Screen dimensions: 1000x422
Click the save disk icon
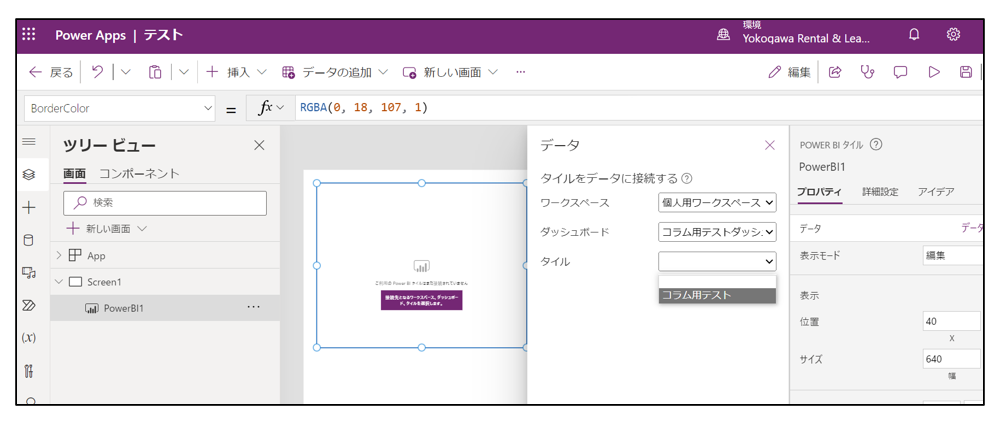pyautogui.click(x=966, y=72)
